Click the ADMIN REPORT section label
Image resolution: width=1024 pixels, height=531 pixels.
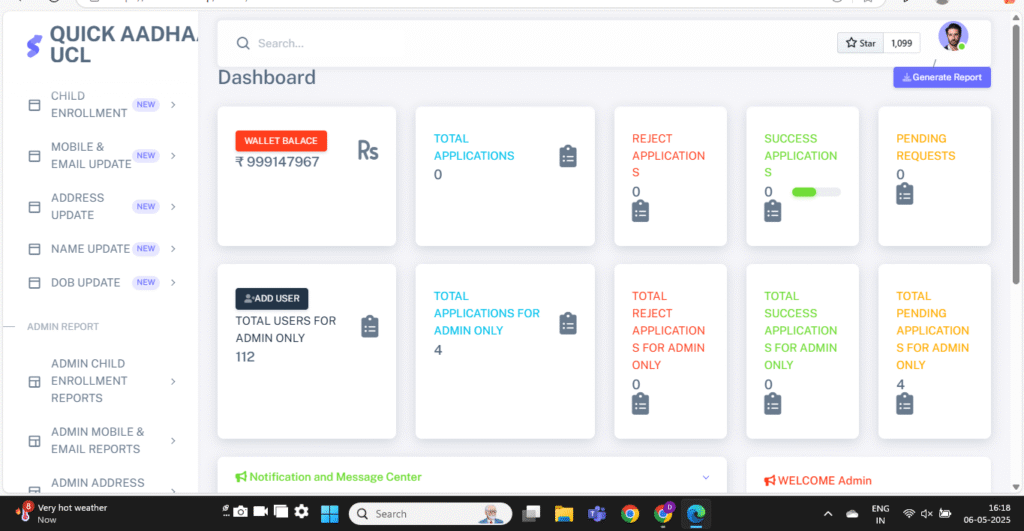(63, 327)
